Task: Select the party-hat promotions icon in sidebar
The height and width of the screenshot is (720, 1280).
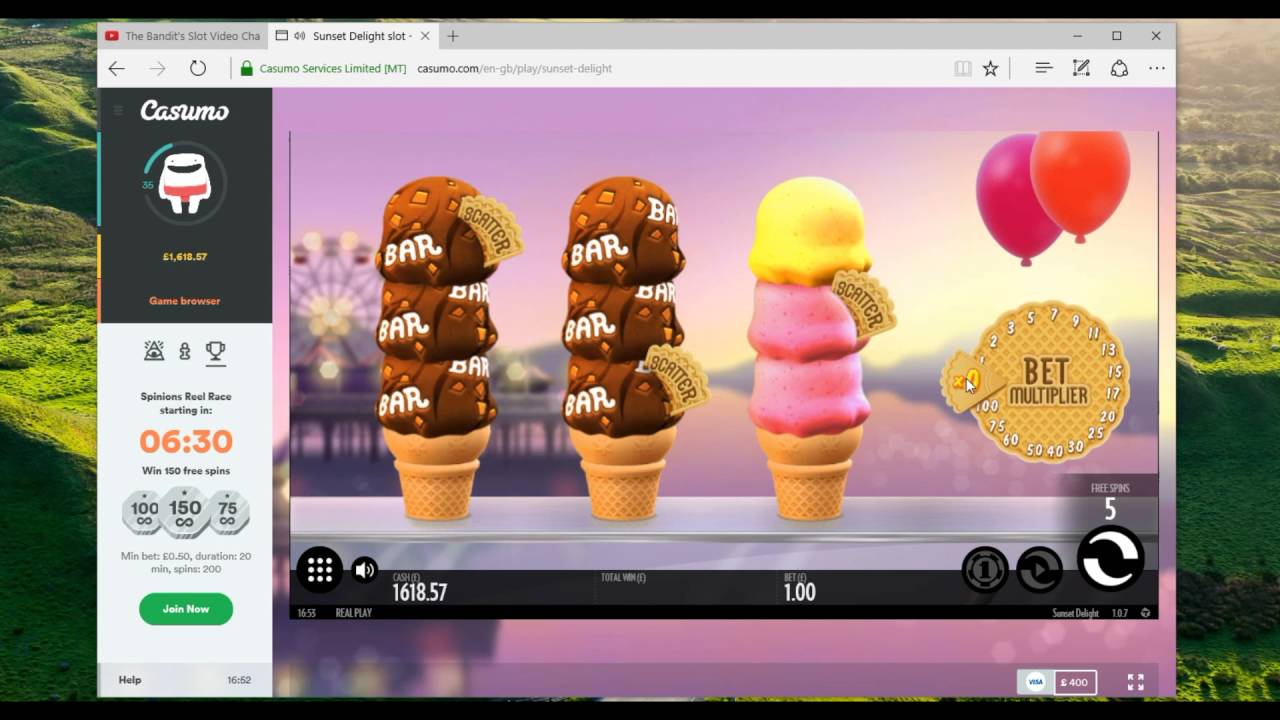Action: [x=154, y=351]
